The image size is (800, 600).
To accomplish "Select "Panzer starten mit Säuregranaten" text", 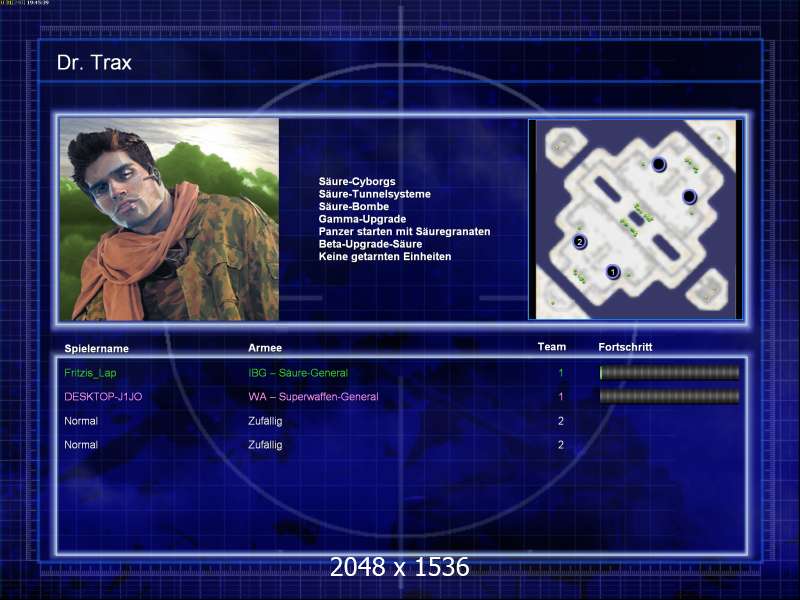I will click(405, 231).
